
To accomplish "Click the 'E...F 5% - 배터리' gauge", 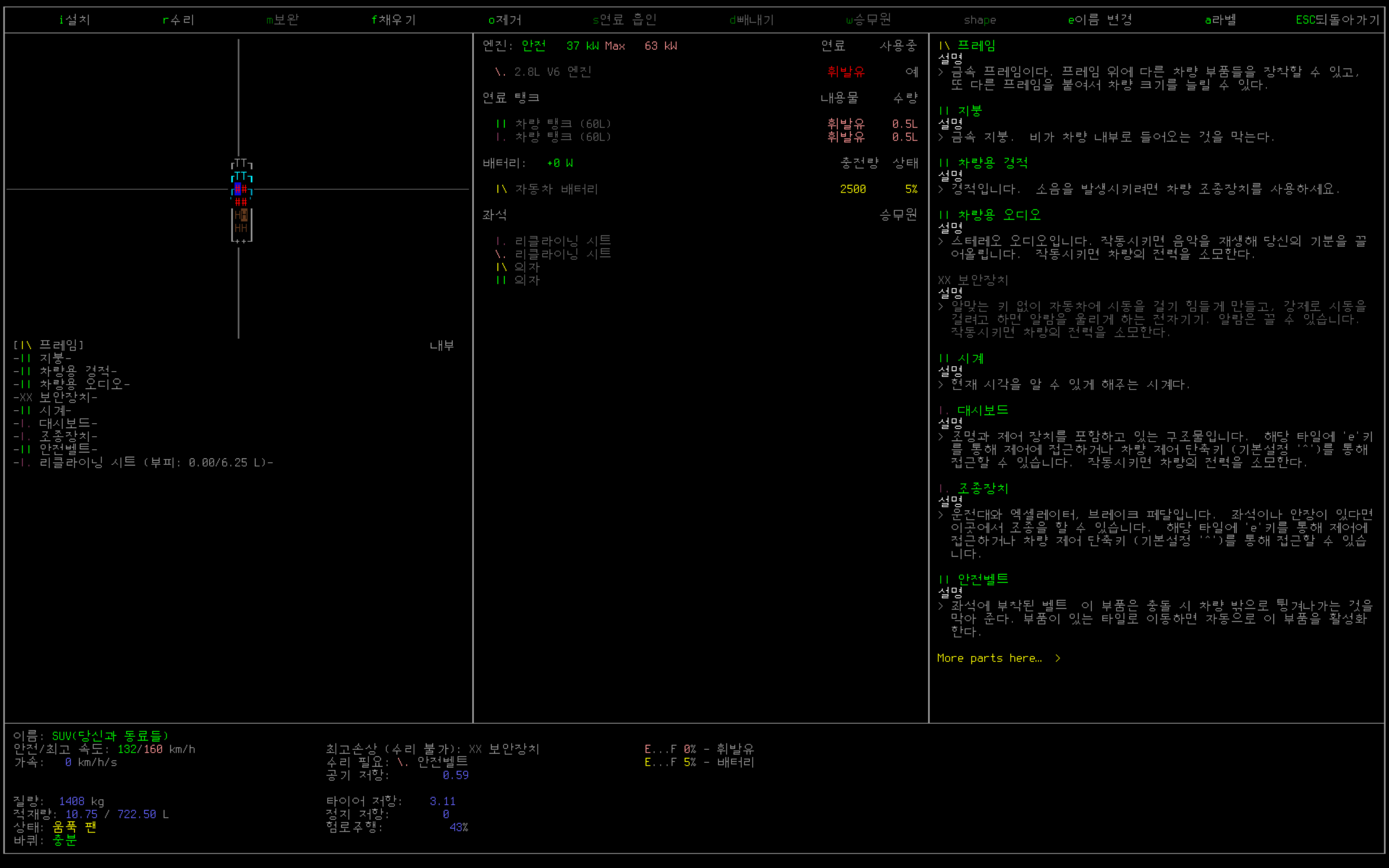I will tap(698, 762).
